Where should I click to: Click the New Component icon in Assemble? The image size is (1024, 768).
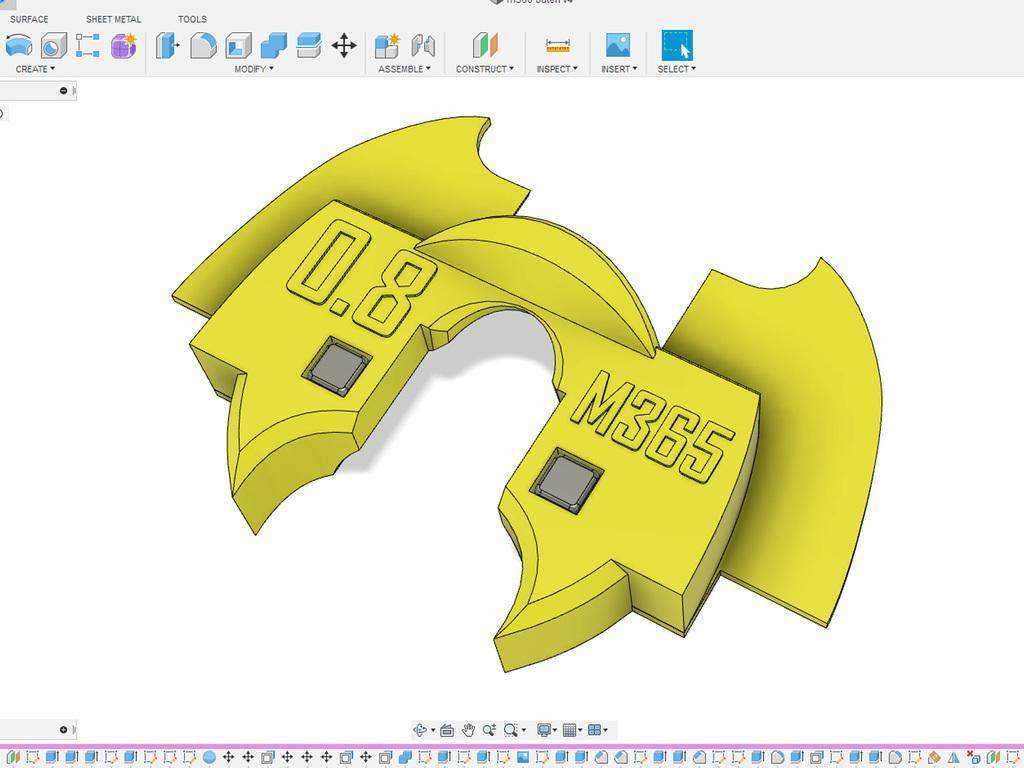[387, 46]
